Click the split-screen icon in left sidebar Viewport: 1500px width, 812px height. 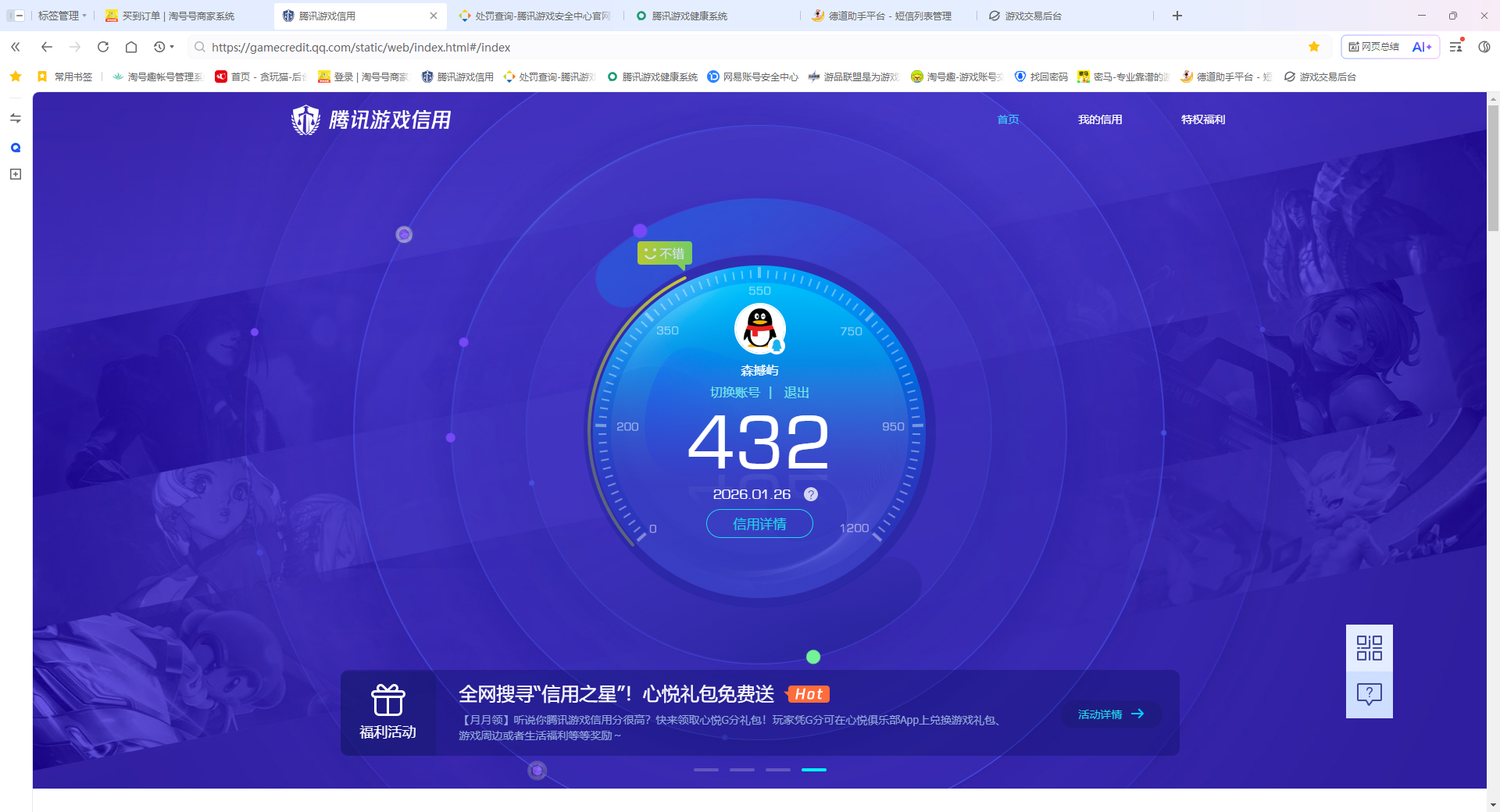(15, 118)
